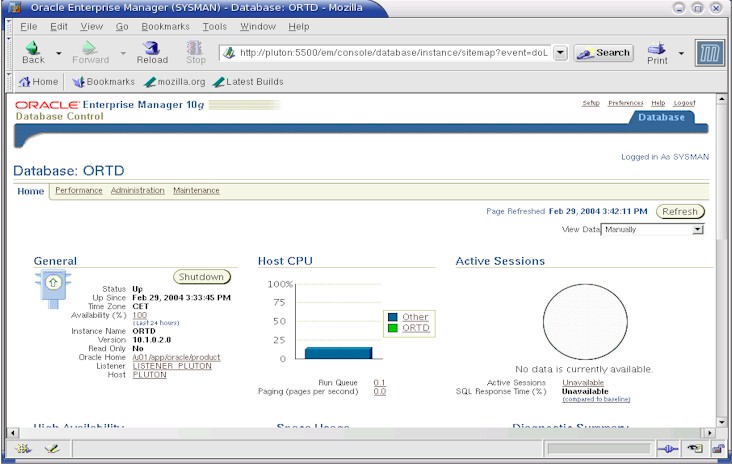
Task: Open the Window menu
Action: [258, 27]
